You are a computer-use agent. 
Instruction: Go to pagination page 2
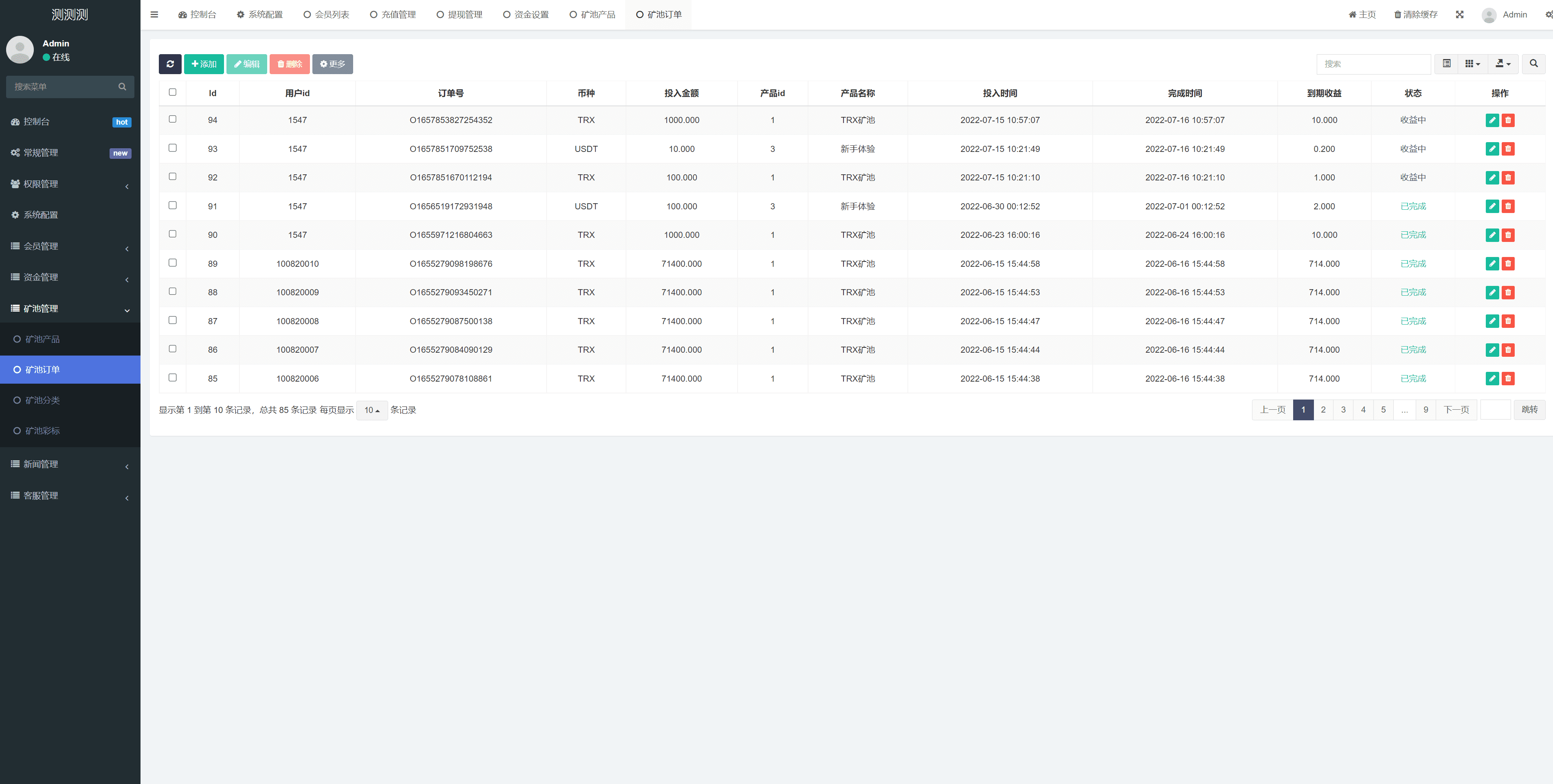[1323, 409]
